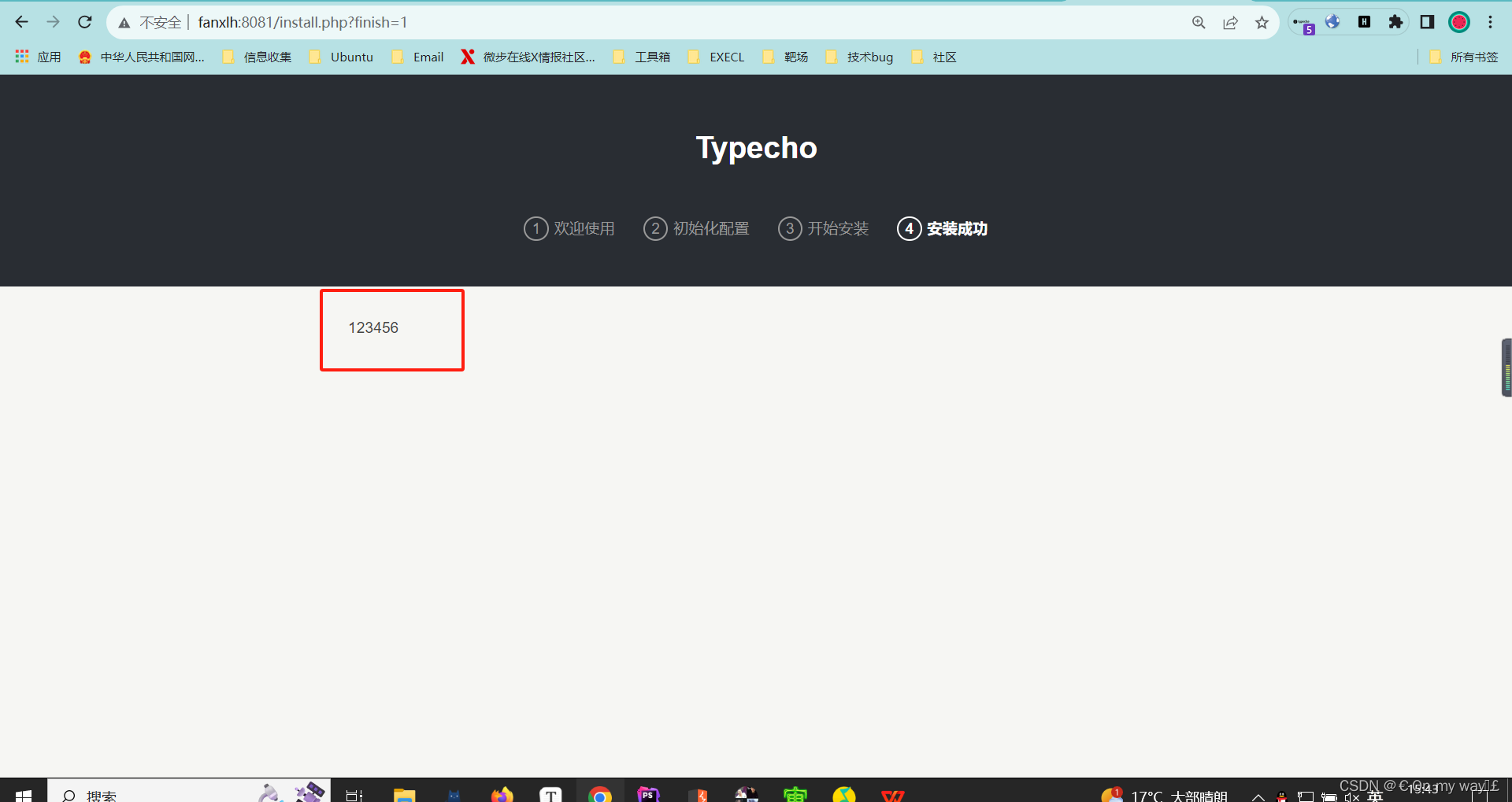Select step 4 安装成功
The image size is (1512, 802).
pos(943,228)
